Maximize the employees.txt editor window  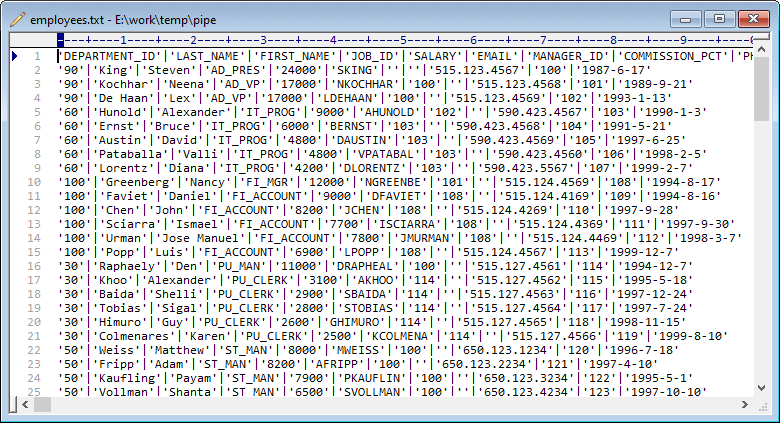click(x=716, y=18)
